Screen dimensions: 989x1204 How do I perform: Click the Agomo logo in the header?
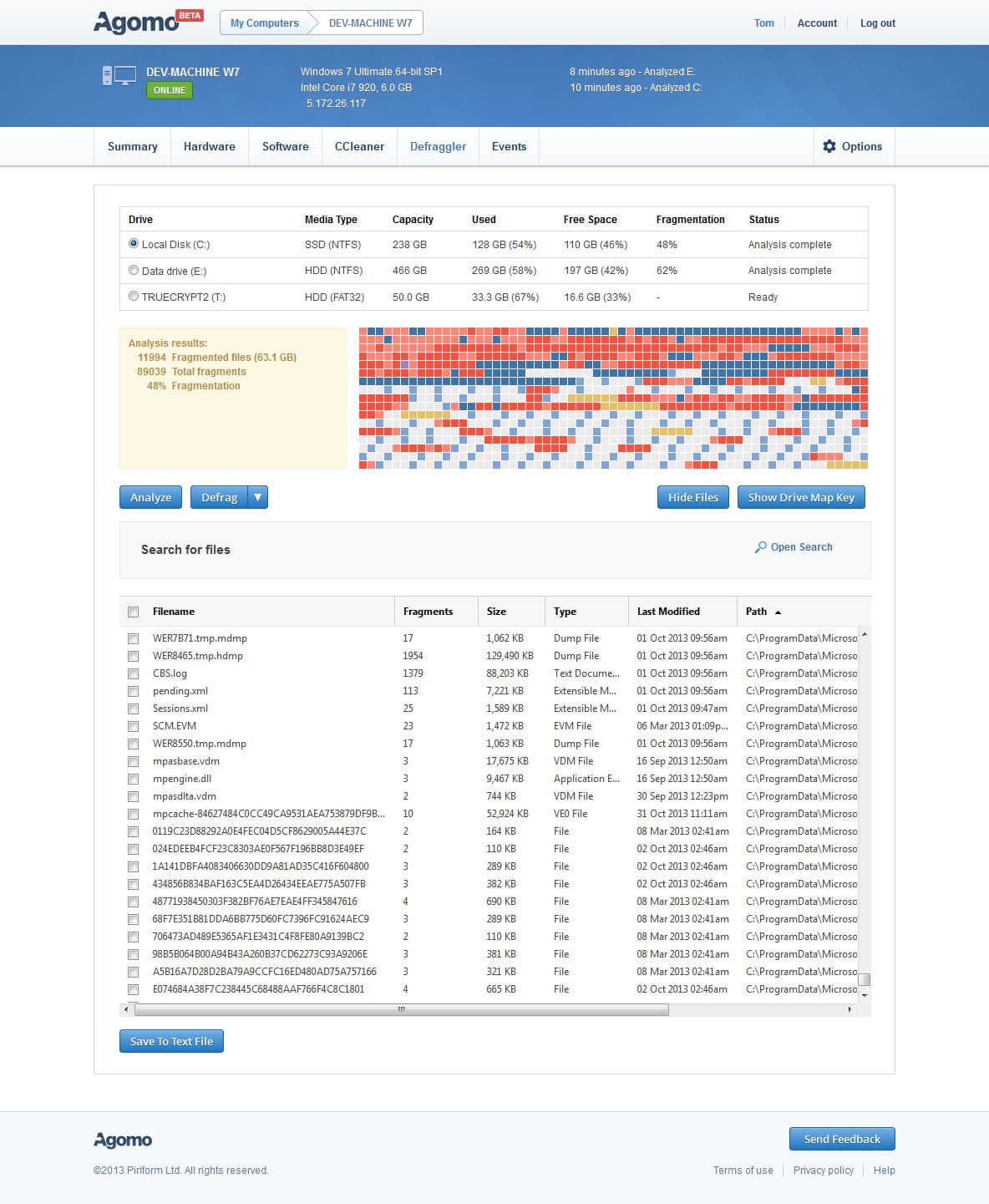137,23
